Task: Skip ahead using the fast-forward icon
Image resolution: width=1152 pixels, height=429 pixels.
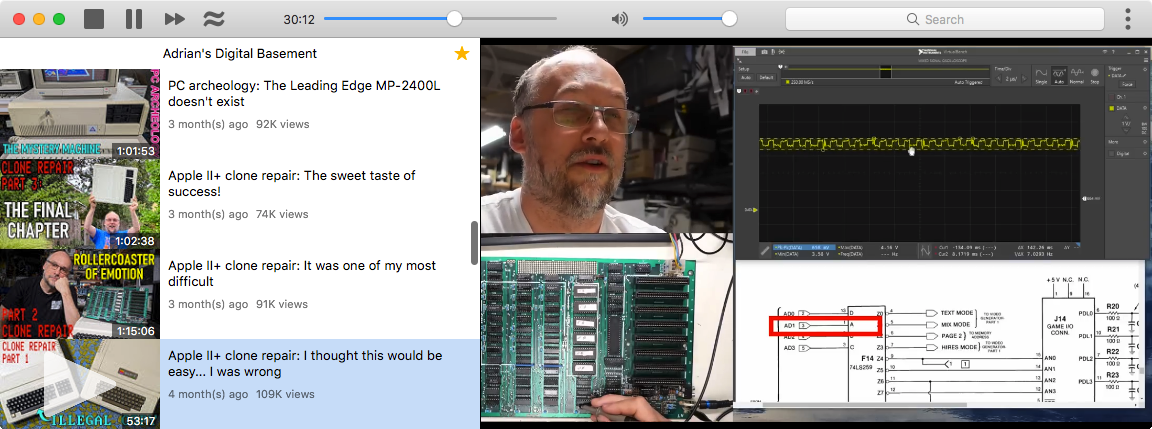Action: tap(174, 19)
